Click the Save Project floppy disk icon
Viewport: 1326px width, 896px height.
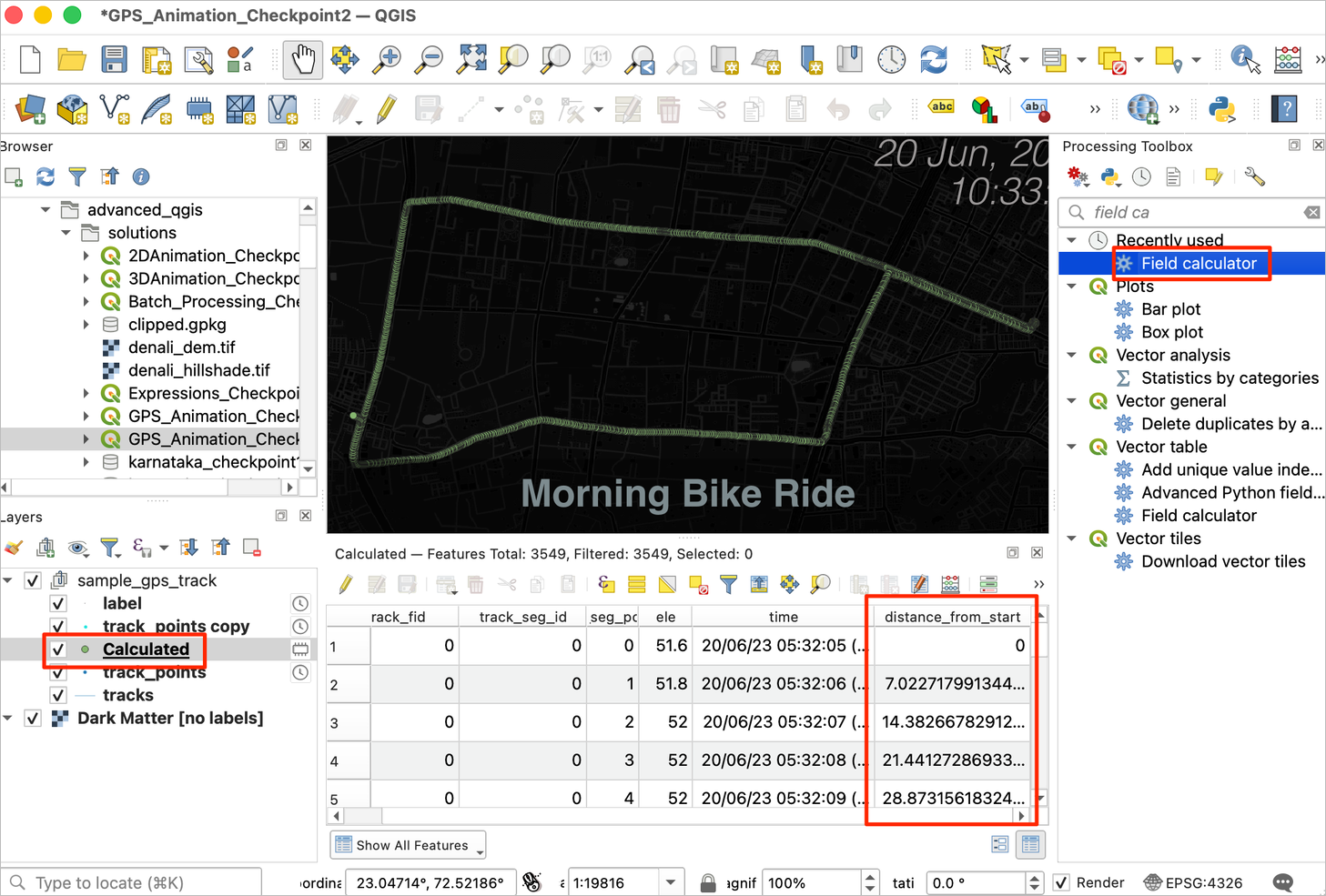pos(114,60)
